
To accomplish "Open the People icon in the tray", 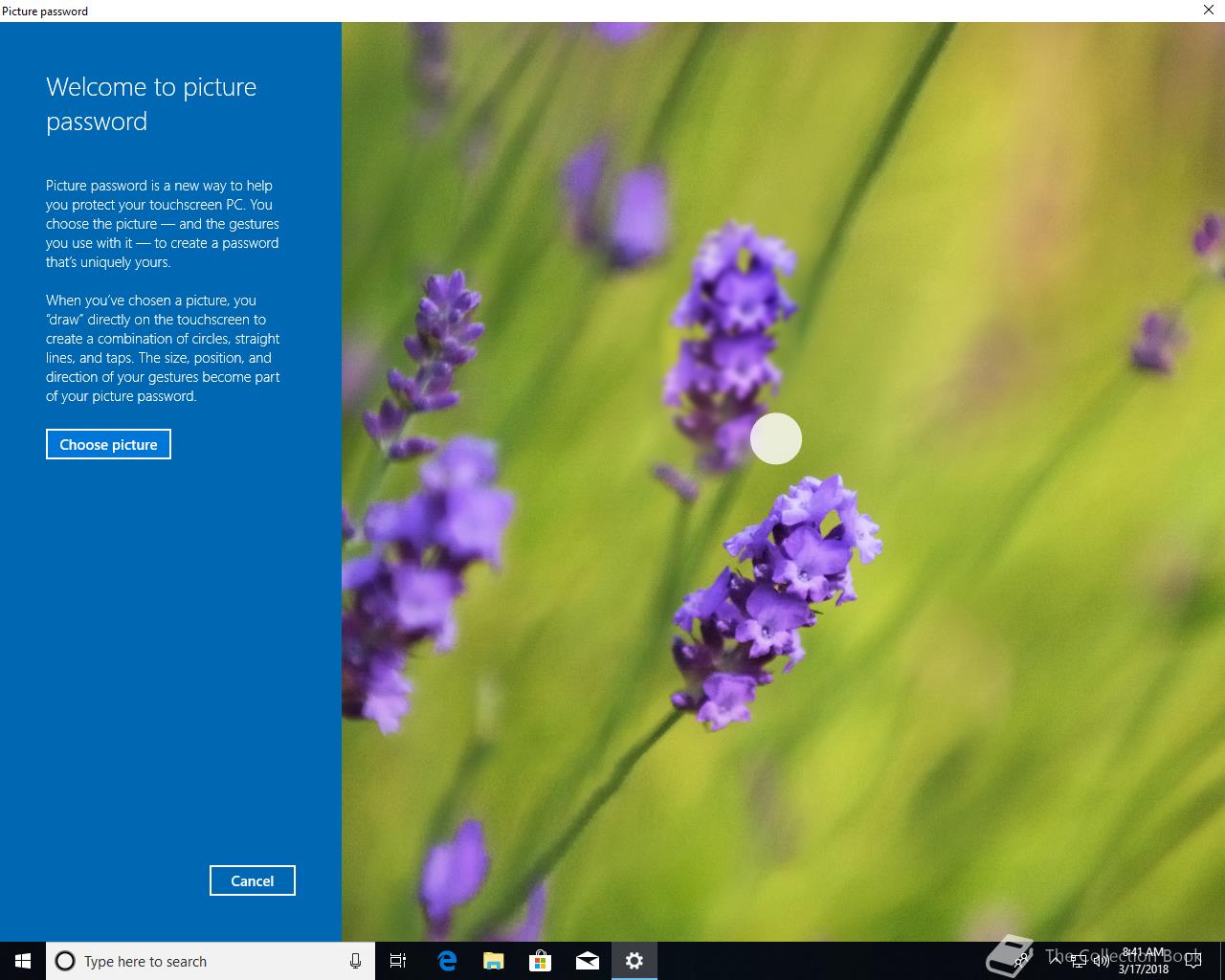I will pyautogui.click(x=1022, y=961).
